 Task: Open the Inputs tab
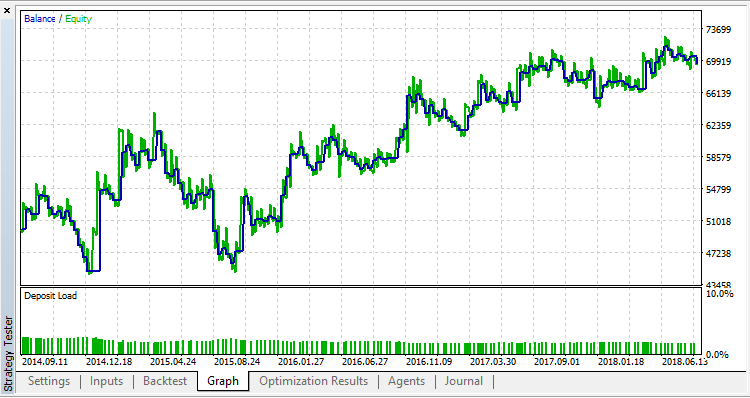click(x=106, y=381)
